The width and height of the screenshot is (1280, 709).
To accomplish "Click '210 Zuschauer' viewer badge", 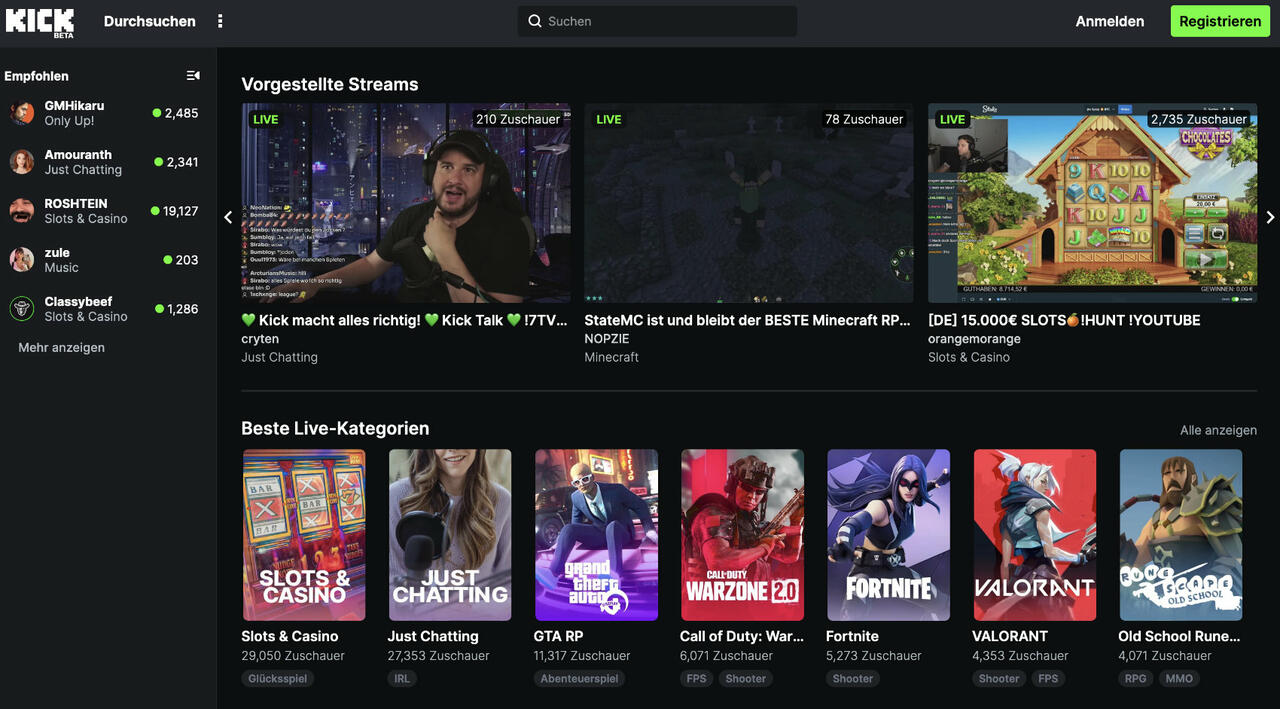I will pyautogui.click(x=518, y=119).
